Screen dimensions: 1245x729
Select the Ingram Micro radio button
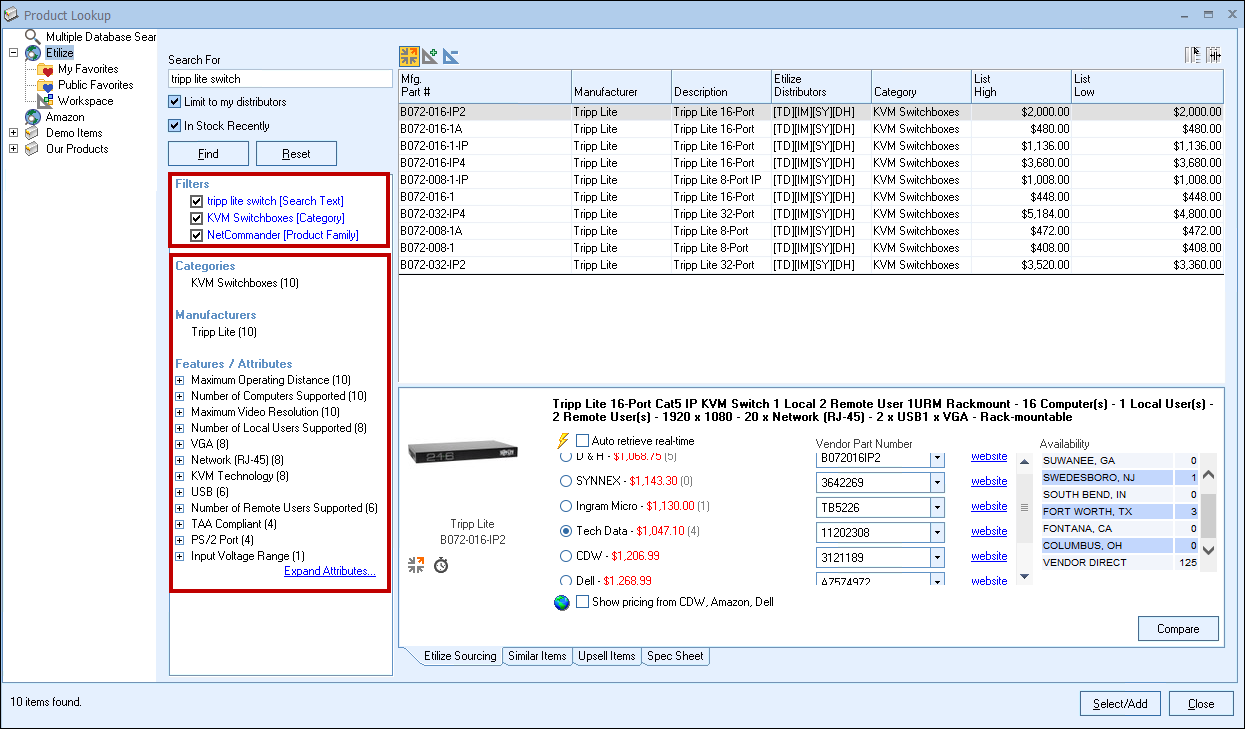pyautogui.click(x=567, y=506)
